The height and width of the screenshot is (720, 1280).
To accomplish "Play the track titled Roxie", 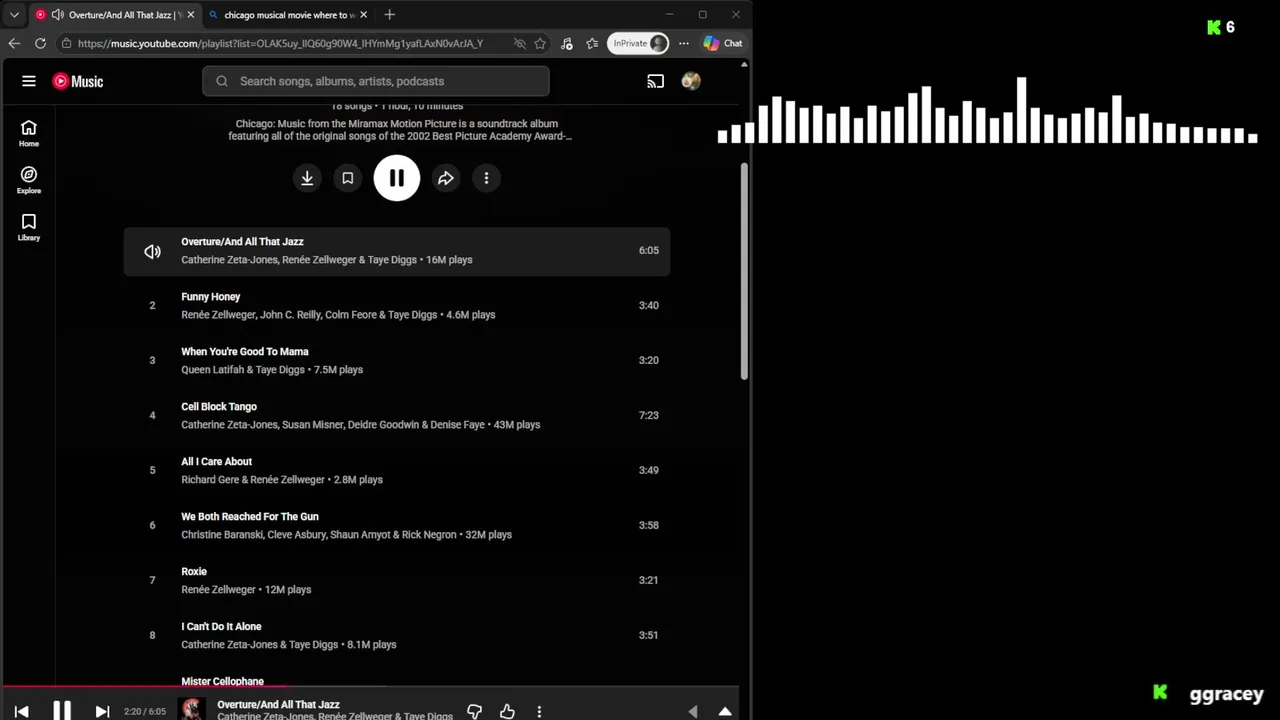I will click(x=397, y=580).
